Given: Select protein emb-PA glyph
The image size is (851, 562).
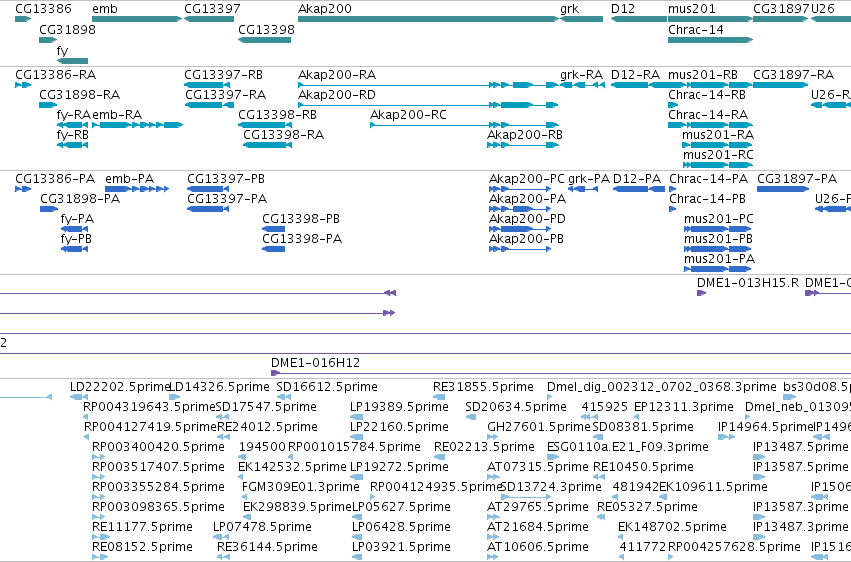Looking at the screenshot, I should pos(137,189).
